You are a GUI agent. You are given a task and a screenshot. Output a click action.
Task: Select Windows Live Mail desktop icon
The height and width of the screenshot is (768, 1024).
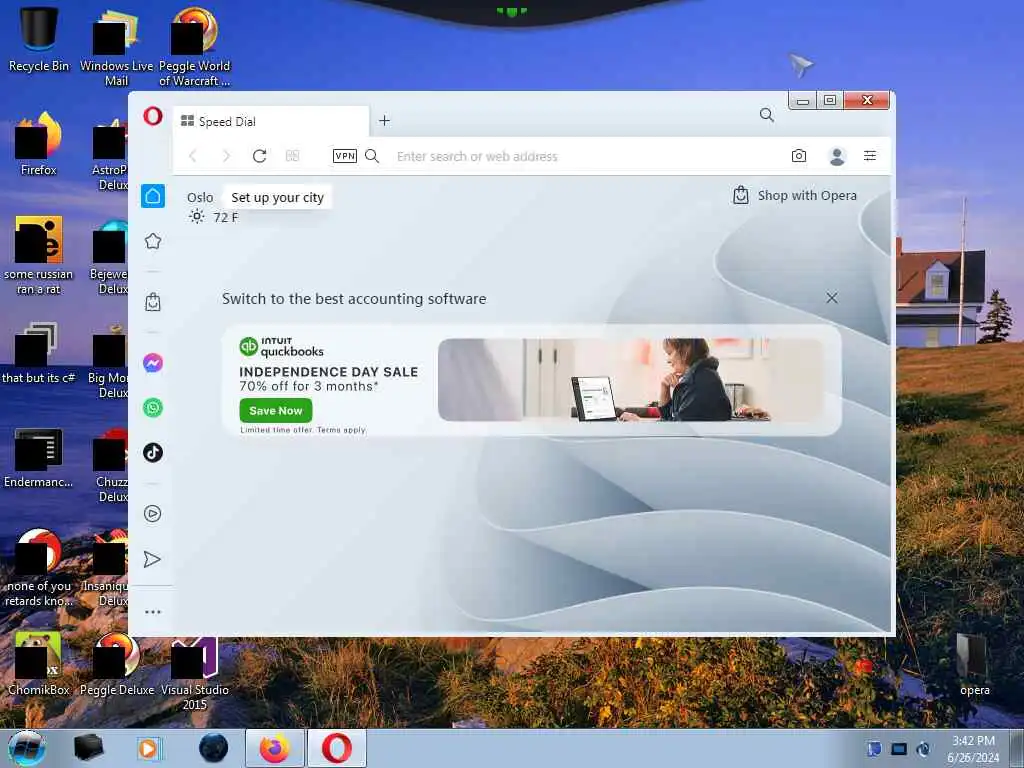116,47
